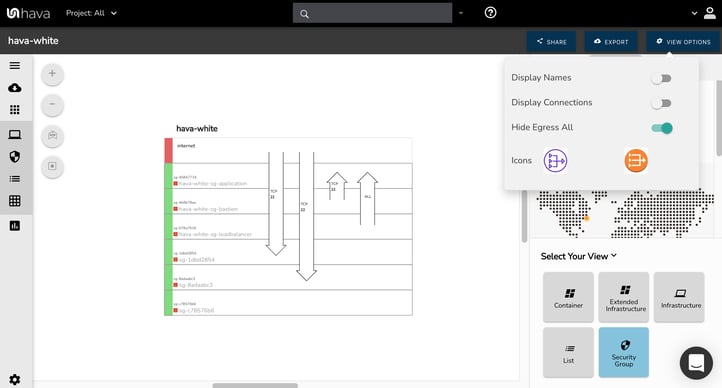
Task: Click the zoom out minus button
Action: pyautogui.click(x=52, y=104)
